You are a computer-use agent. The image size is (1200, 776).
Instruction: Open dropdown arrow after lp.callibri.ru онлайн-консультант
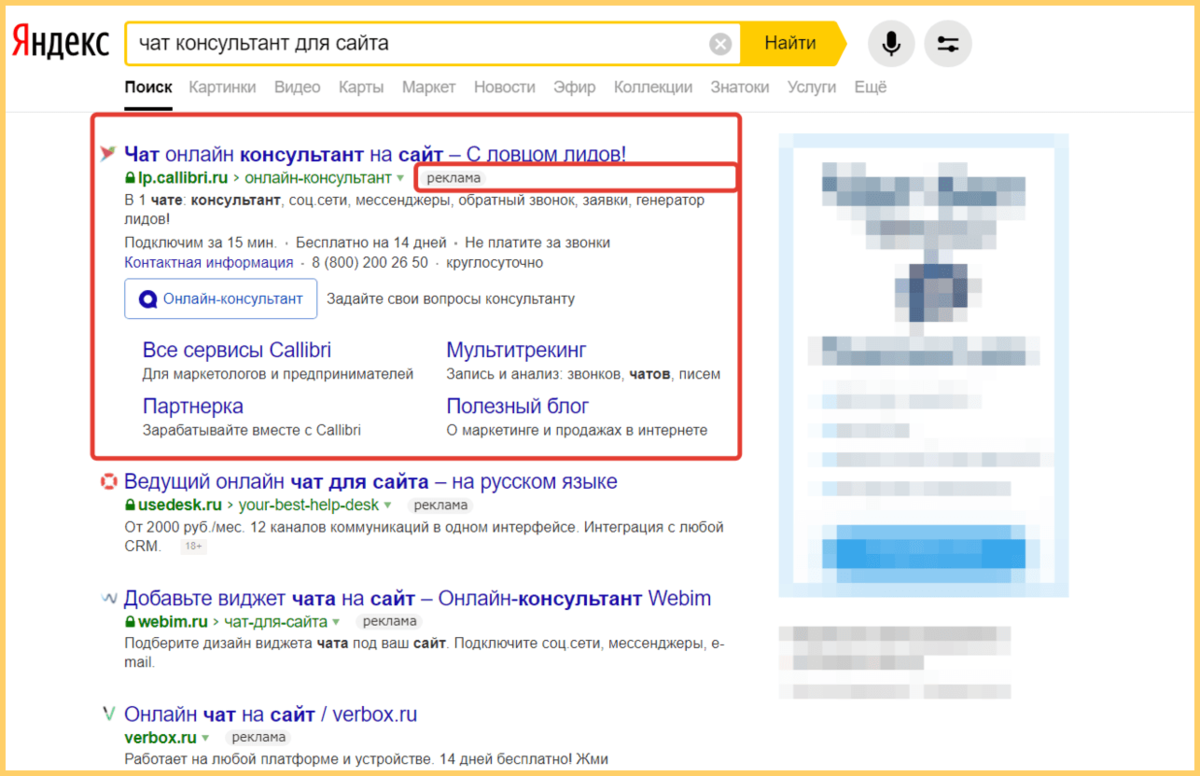tap(400, 179)
